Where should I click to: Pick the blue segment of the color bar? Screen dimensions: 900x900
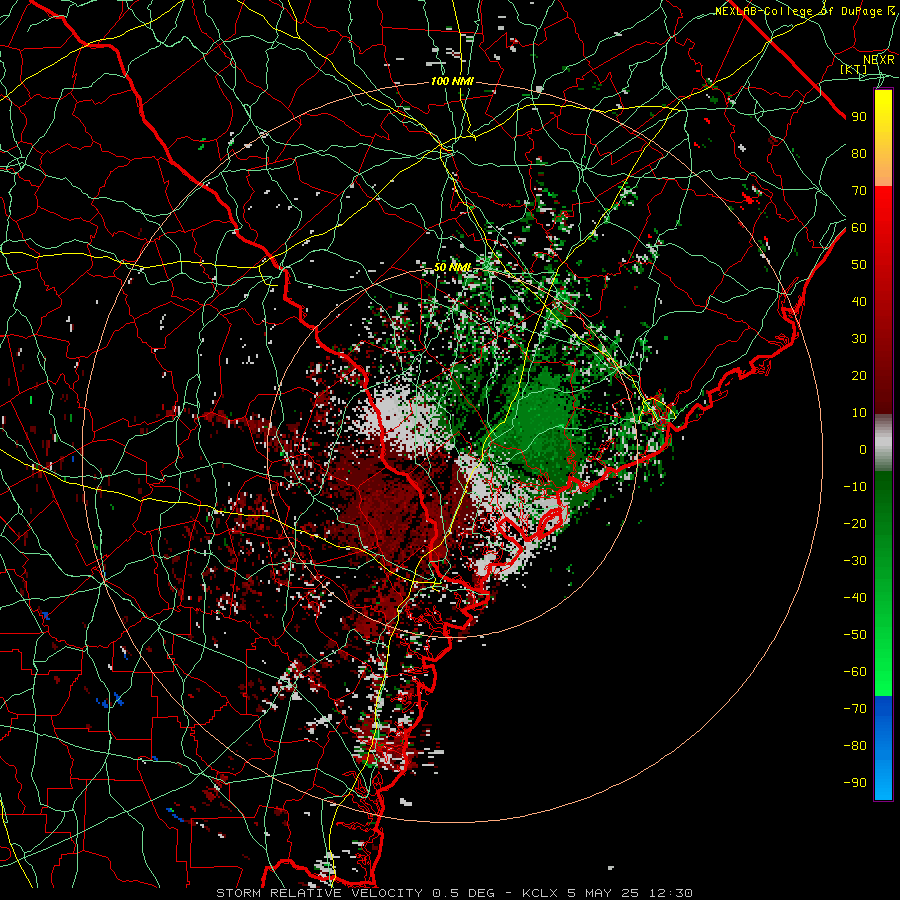883,748
